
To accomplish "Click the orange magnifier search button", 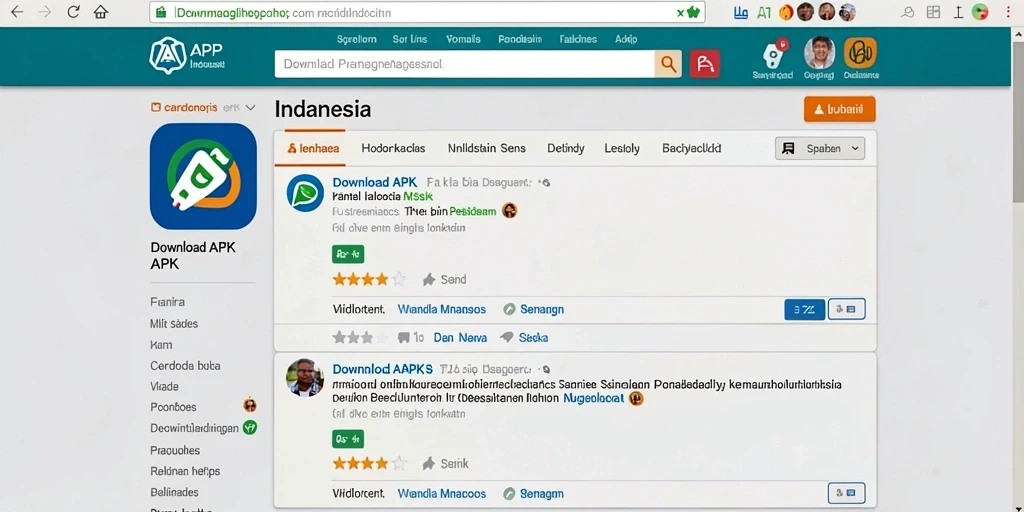I will click(667, 64).
